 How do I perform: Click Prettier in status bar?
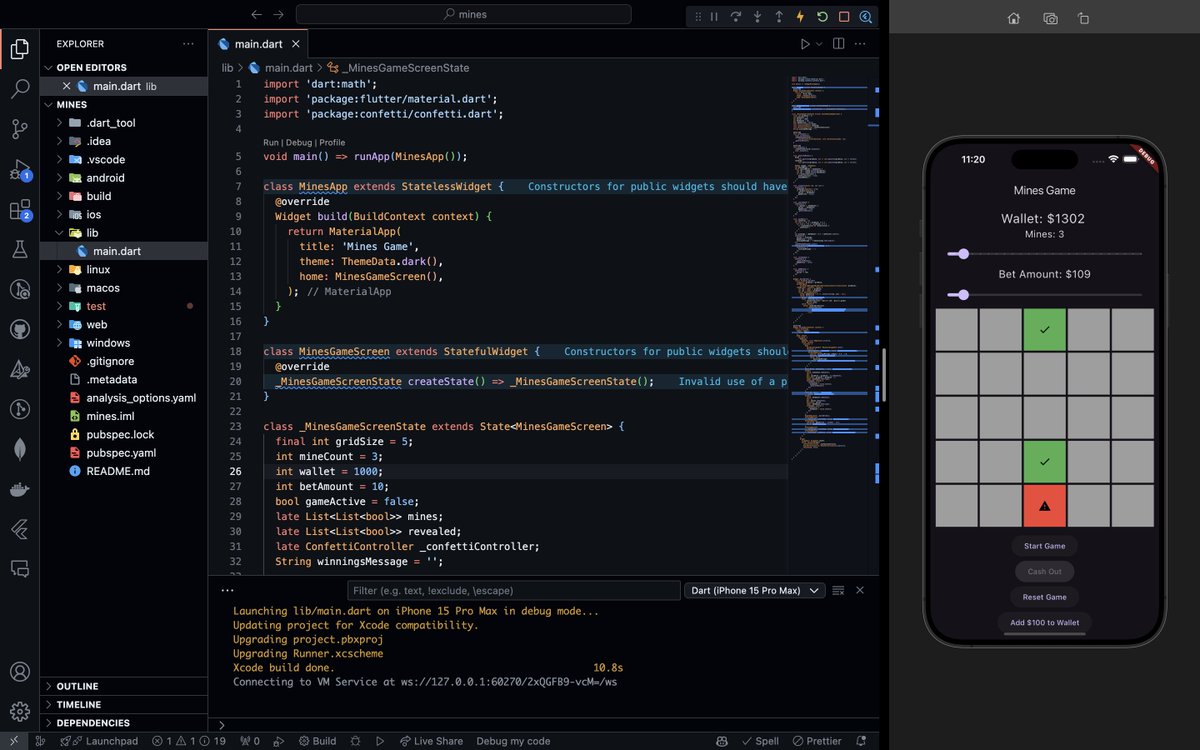(x=816, y=741)
